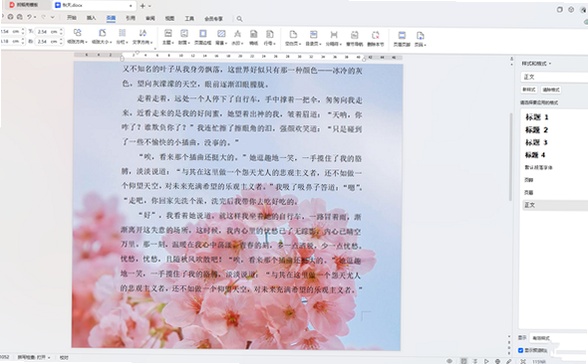Click the page border (页面边框) icon
This screenshot has width=588, height=364.
[203, 37]
